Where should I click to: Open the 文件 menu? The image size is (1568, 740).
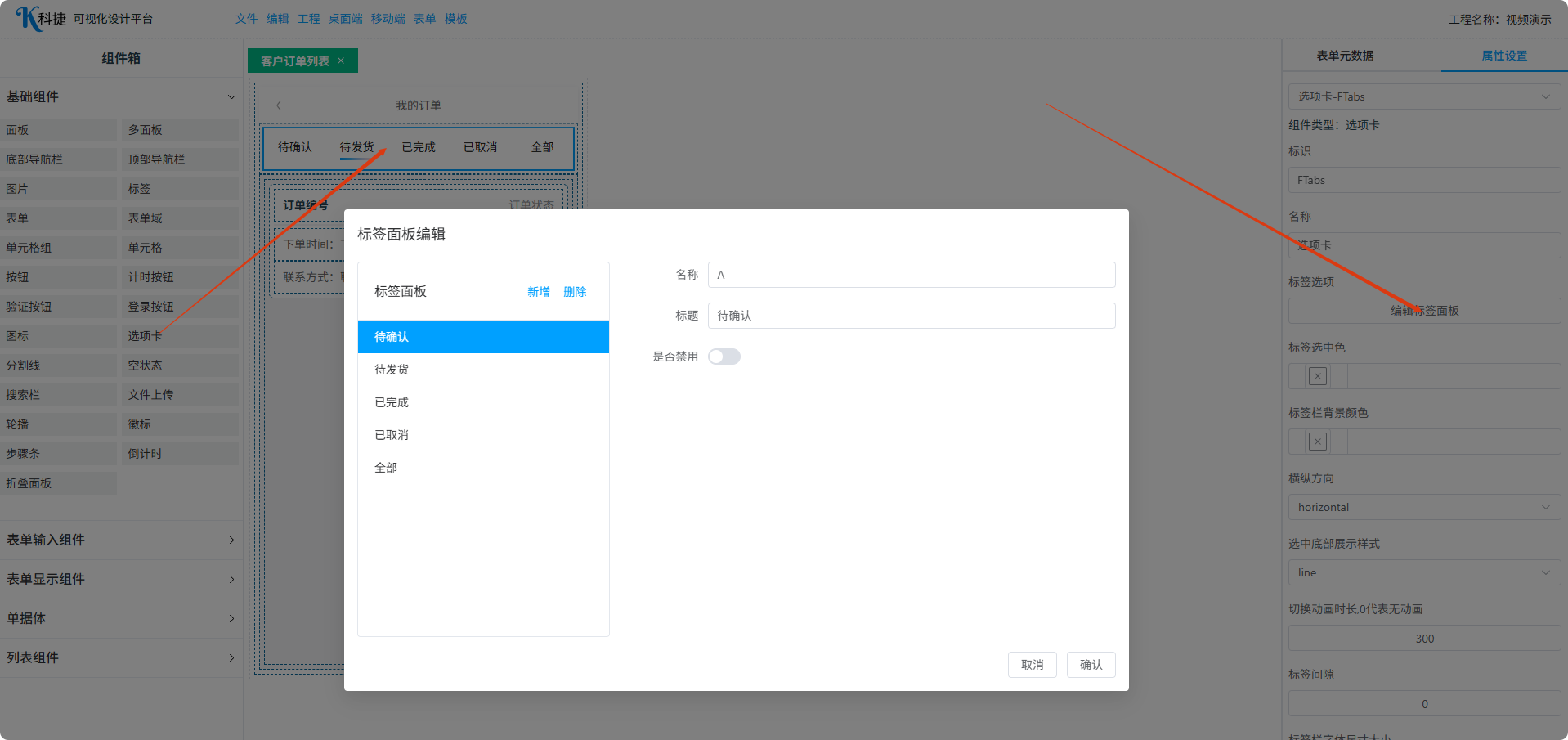point(246,19)
